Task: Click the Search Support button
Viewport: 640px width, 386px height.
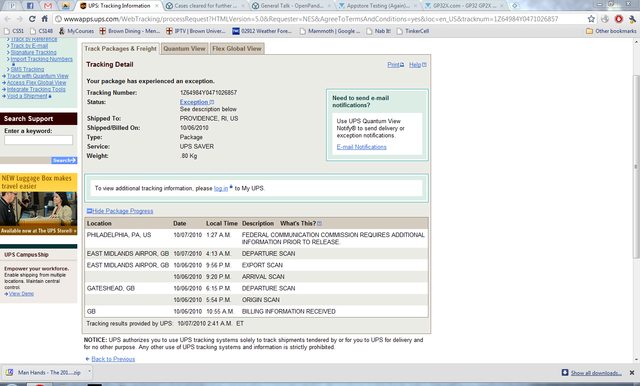Action: (64, 160)
